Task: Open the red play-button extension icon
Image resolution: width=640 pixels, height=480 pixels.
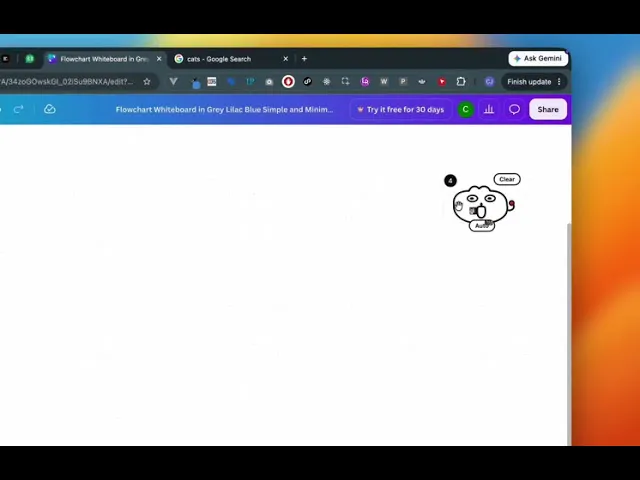Action: click(442, 82)
